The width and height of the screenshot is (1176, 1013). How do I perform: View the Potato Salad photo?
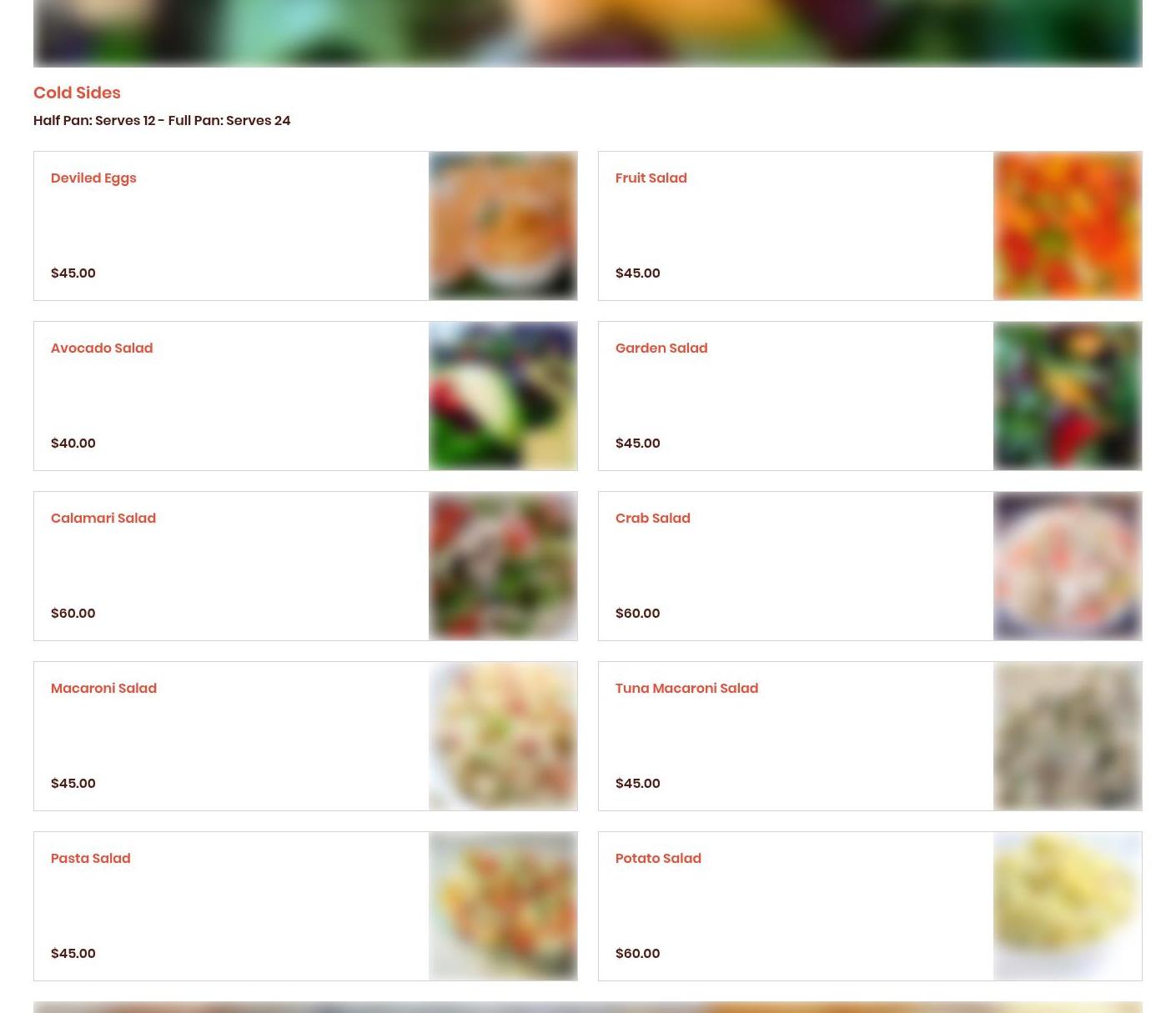coord(1068,906)
